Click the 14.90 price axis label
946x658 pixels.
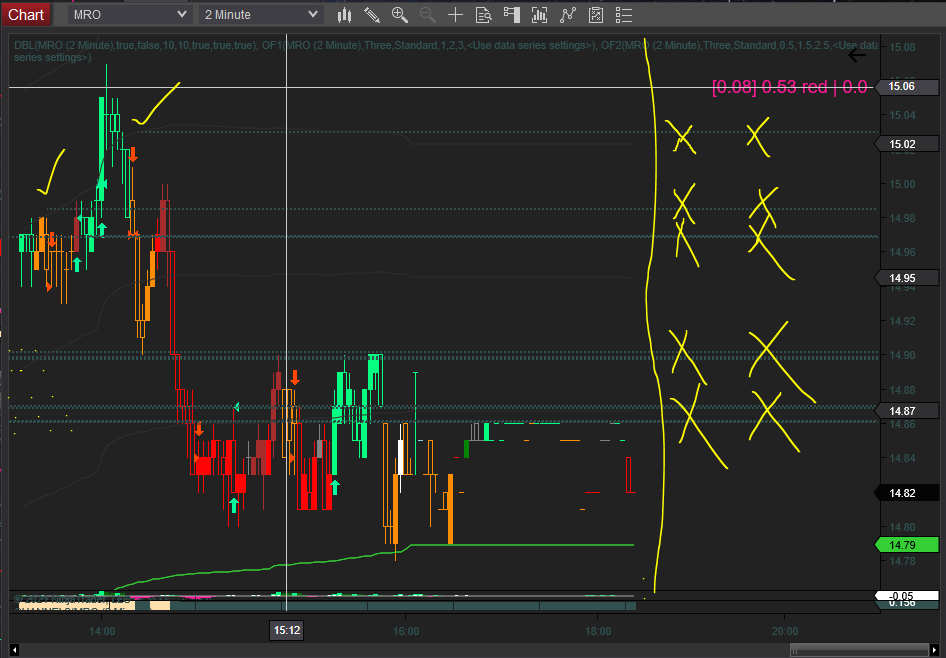click(x=902, y=355)
